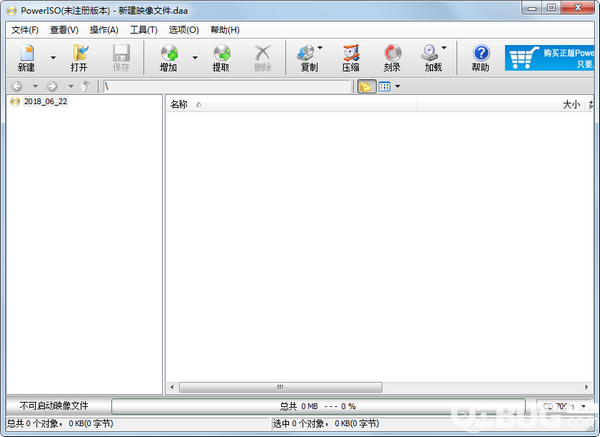Maximize the PowerISO window
The width and height of the screenshot is (600, 437).
[x=551, y=8]
